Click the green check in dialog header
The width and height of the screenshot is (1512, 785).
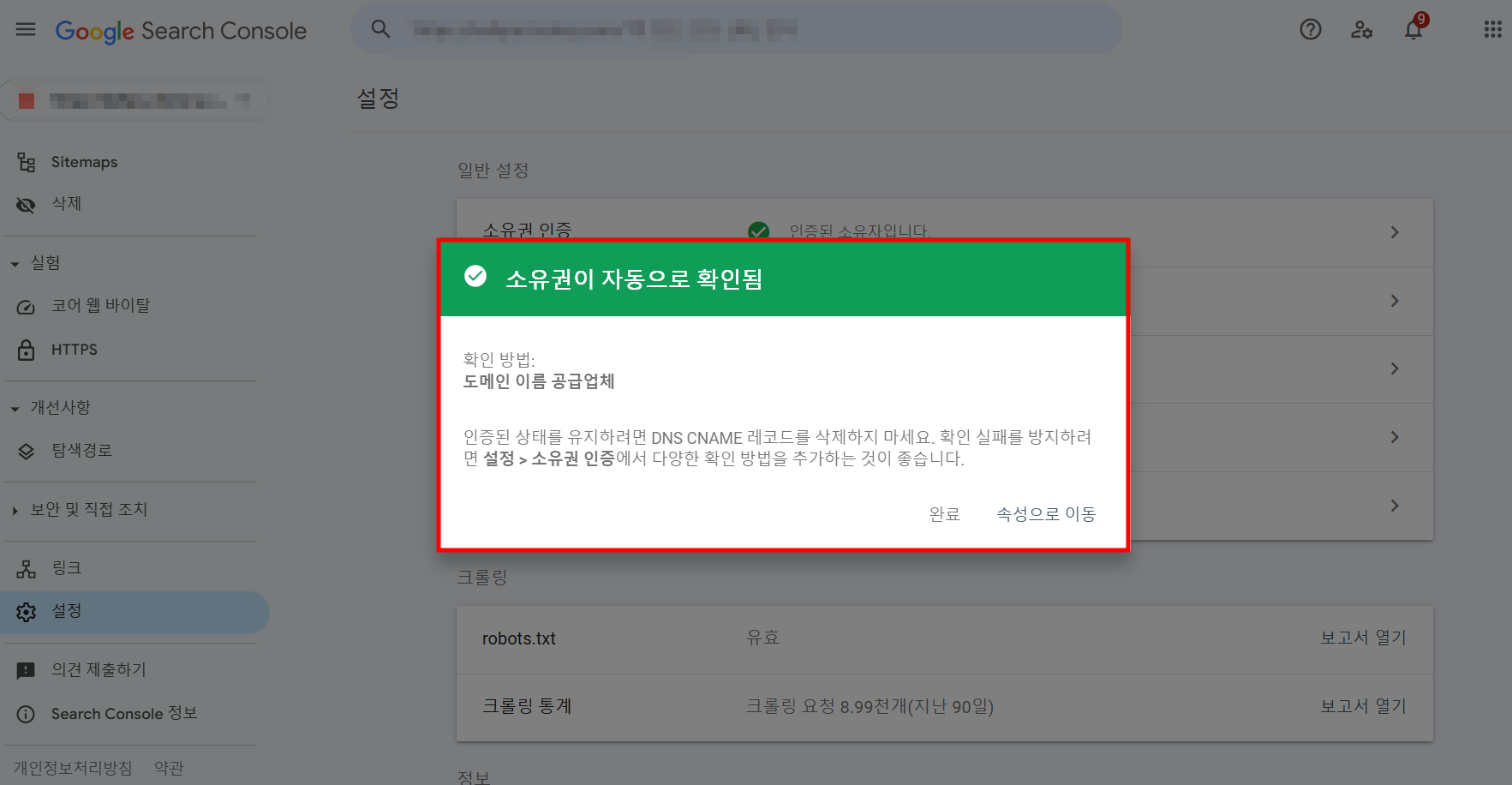pos(475,276)
